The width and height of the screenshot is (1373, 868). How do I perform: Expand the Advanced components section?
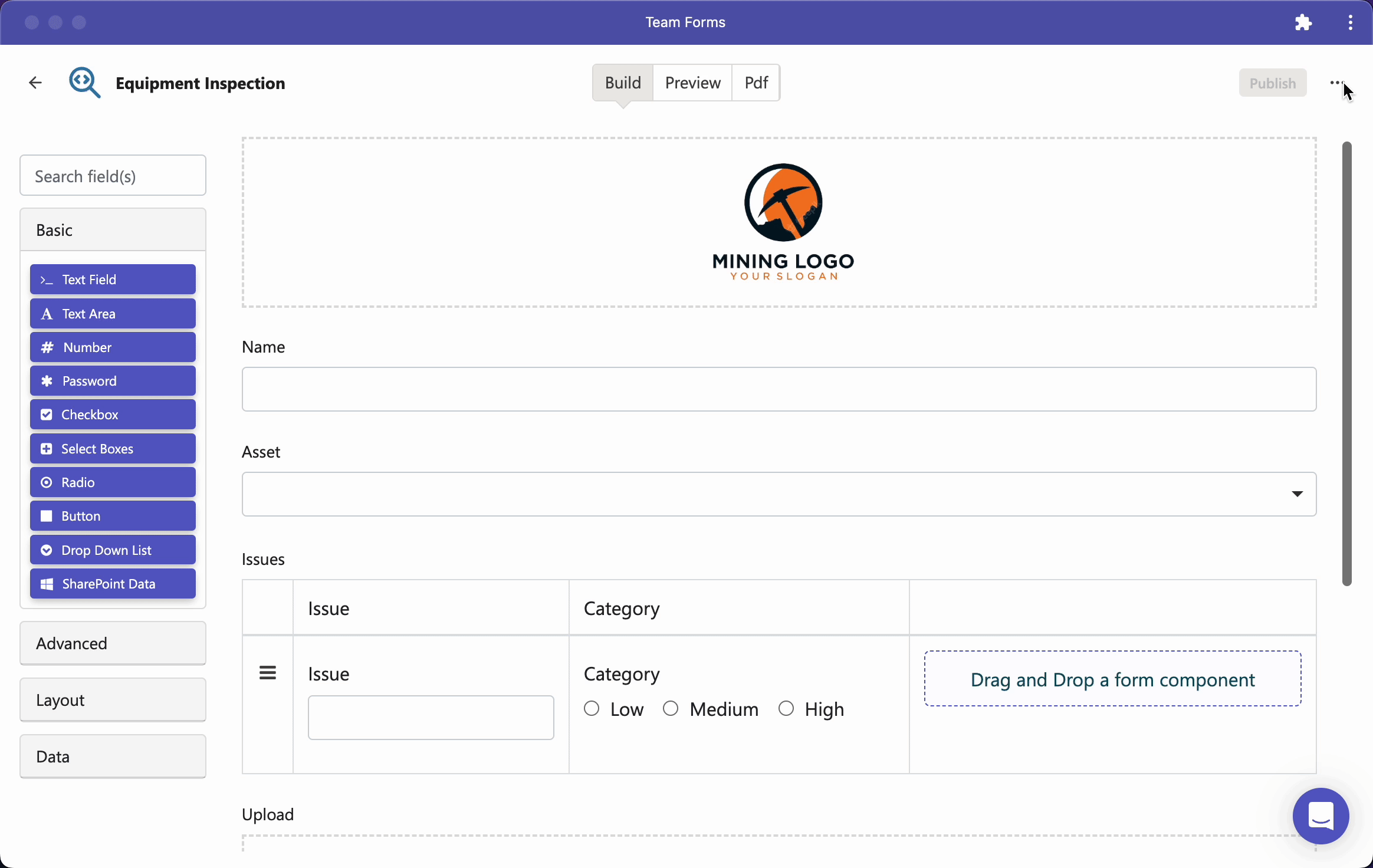coord(113,643)
